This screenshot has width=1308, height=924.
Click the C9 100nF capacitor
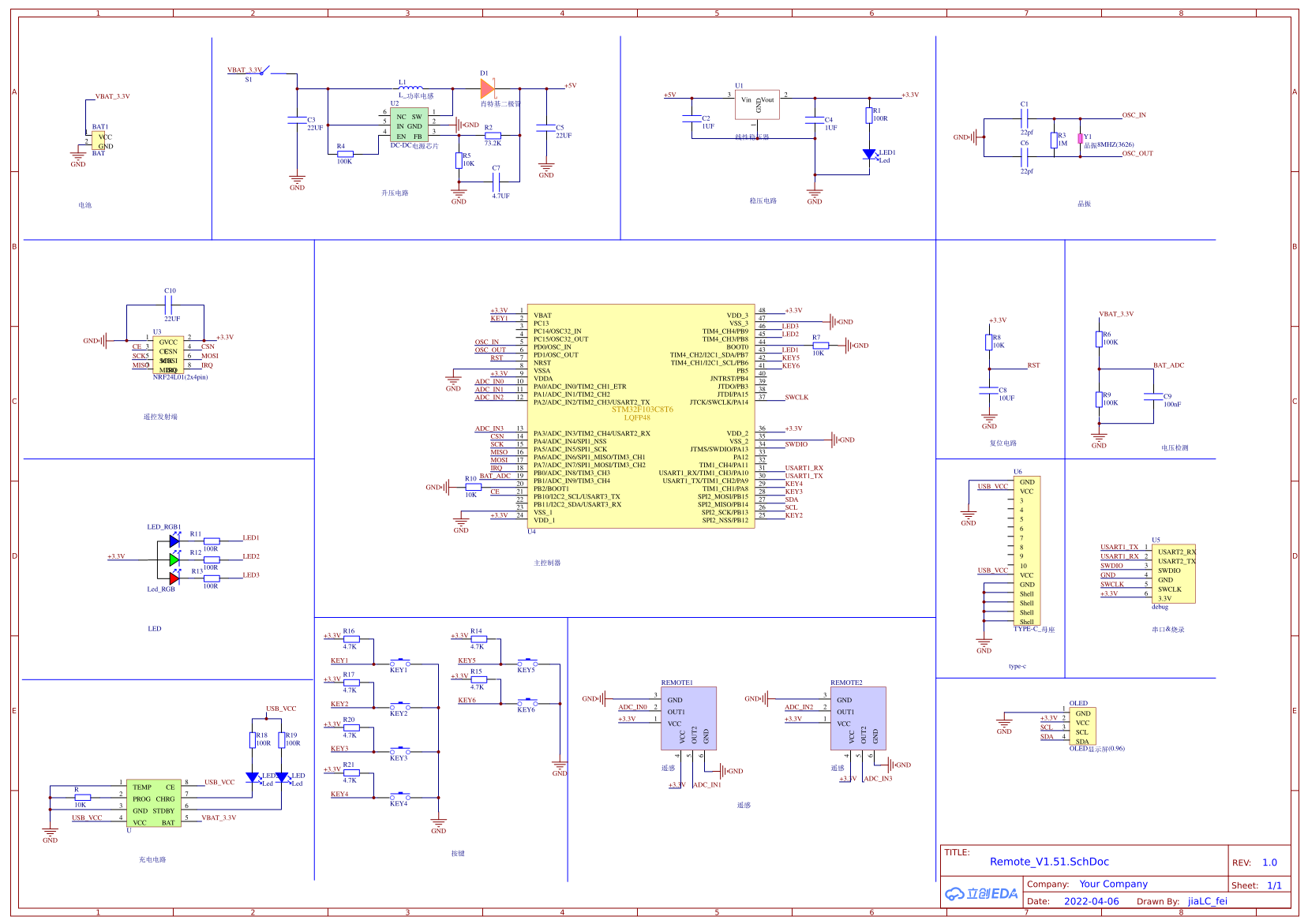tap(1153, 397)
